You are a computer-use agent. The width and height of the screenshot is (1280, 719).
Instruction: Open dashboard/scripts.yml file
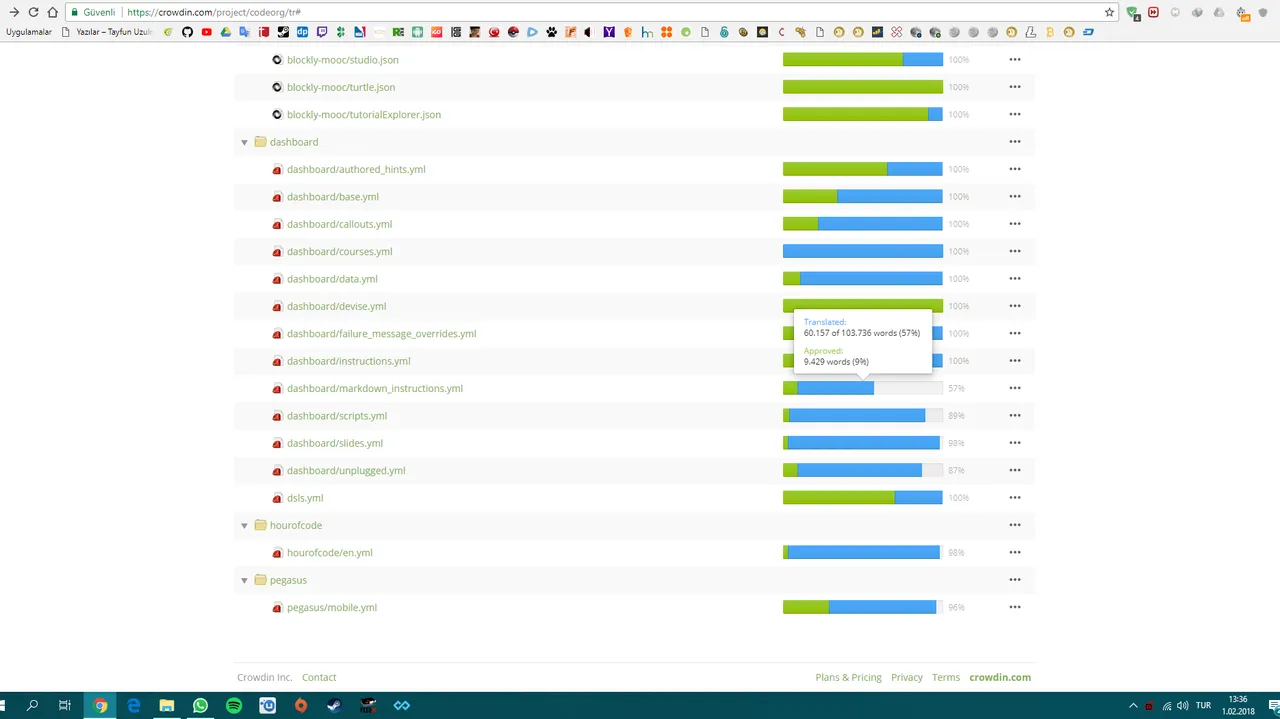337,416
